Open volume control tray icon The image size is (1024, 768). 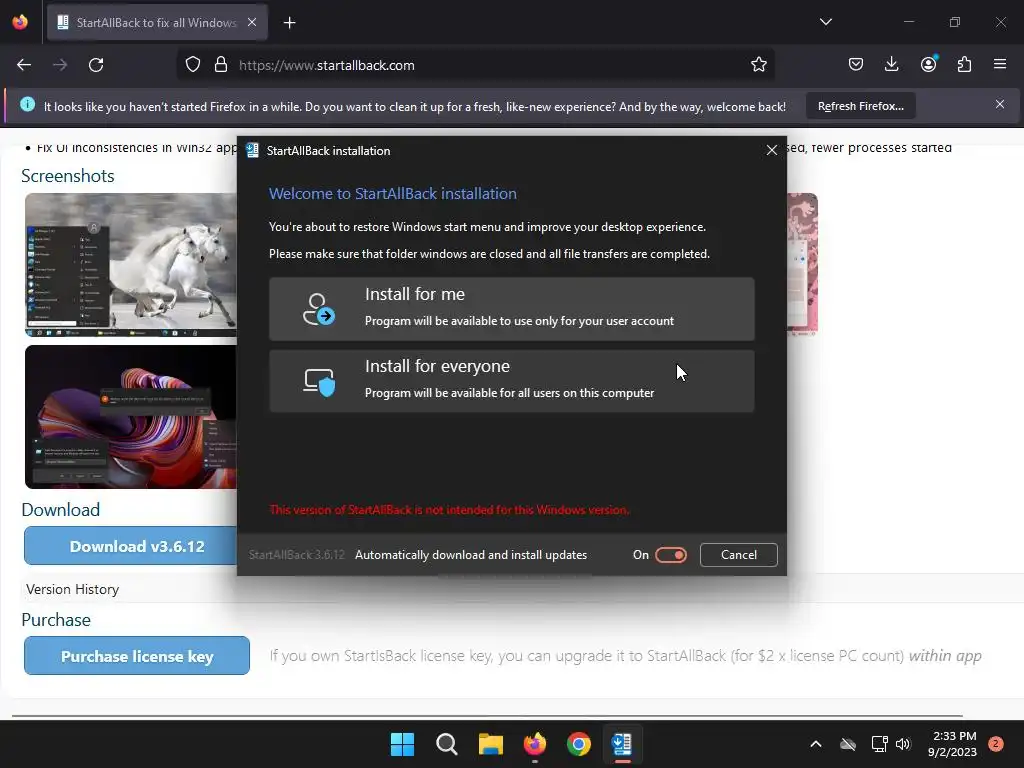[903, 744]
